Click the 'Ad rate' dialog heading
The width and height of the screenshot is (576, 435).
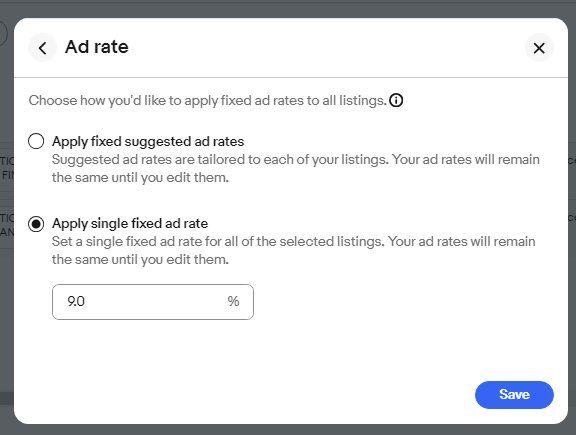97,47
